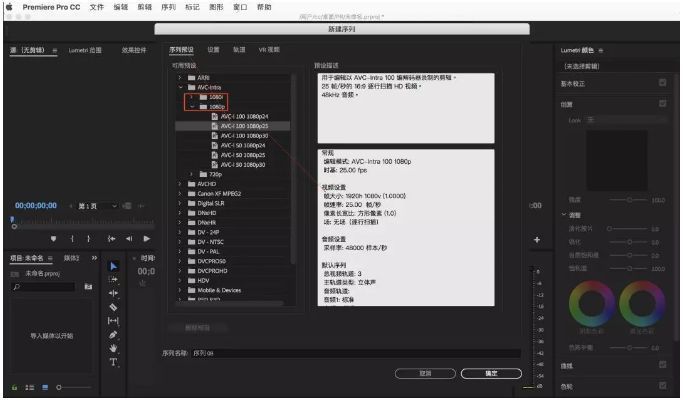Select preset AVC-I 100 1080p24
Image resolution: width=683 pixels, height=403 pixels.
pos(244,117)
